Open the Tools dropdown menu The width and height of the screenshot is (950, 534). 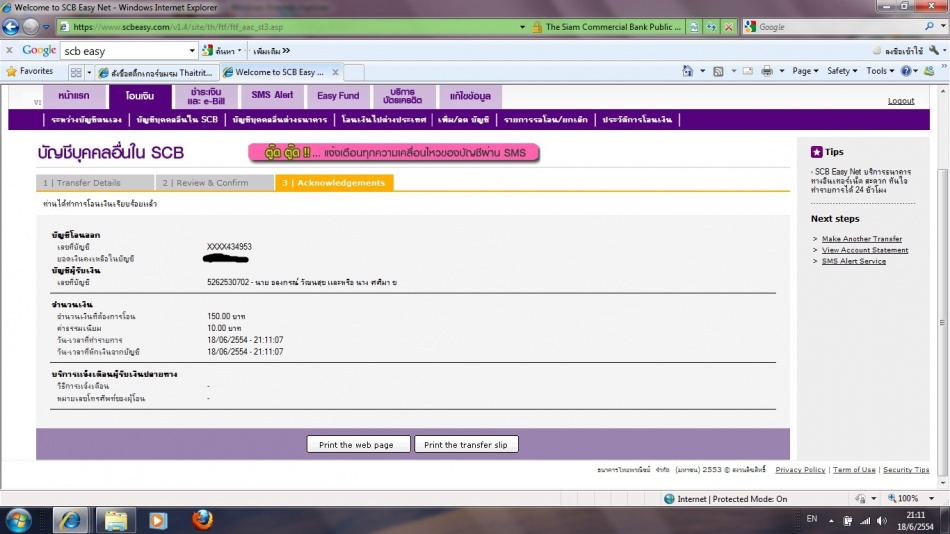pos(880,71)
